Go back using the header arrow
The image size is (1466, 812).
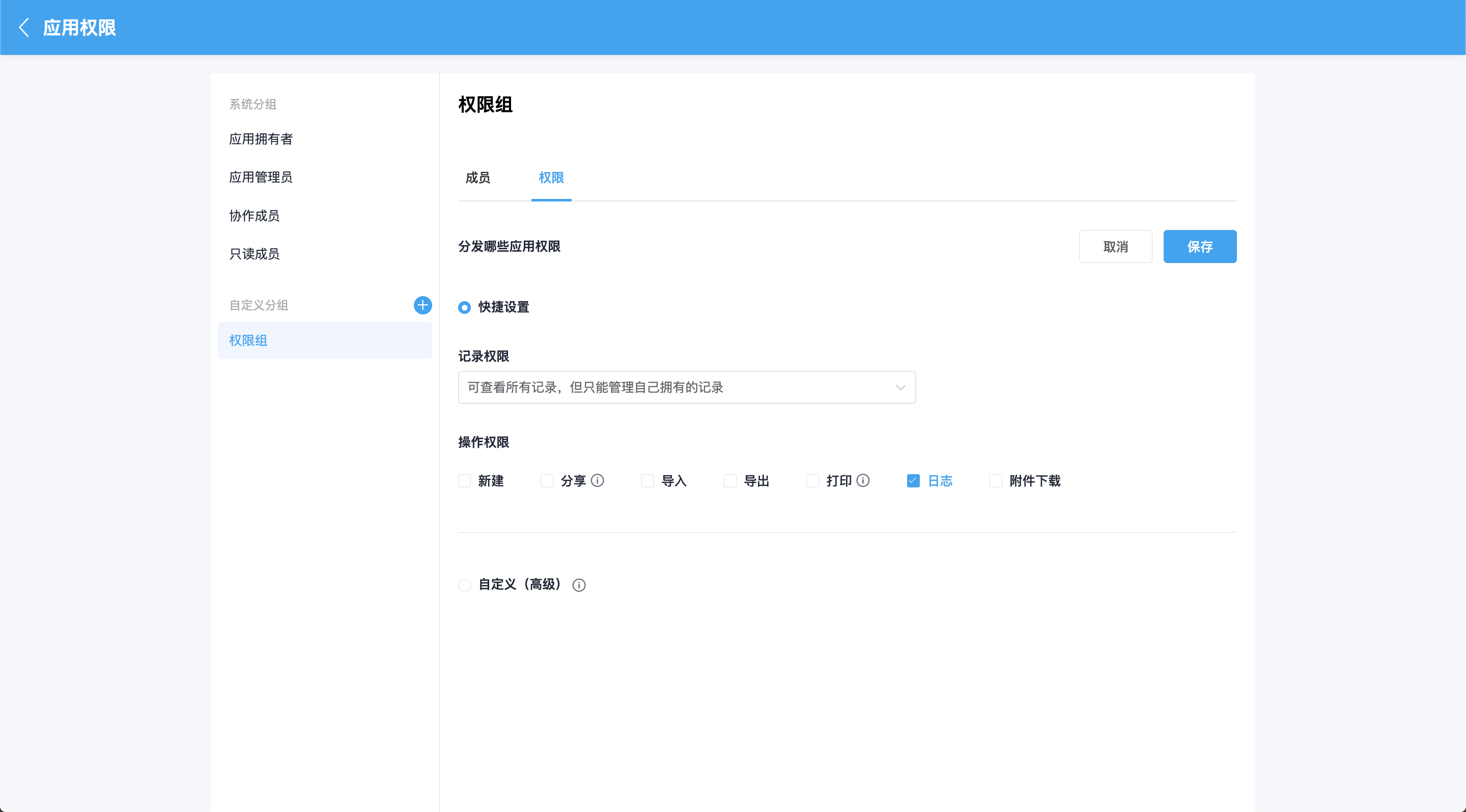[x=24, y=27]
